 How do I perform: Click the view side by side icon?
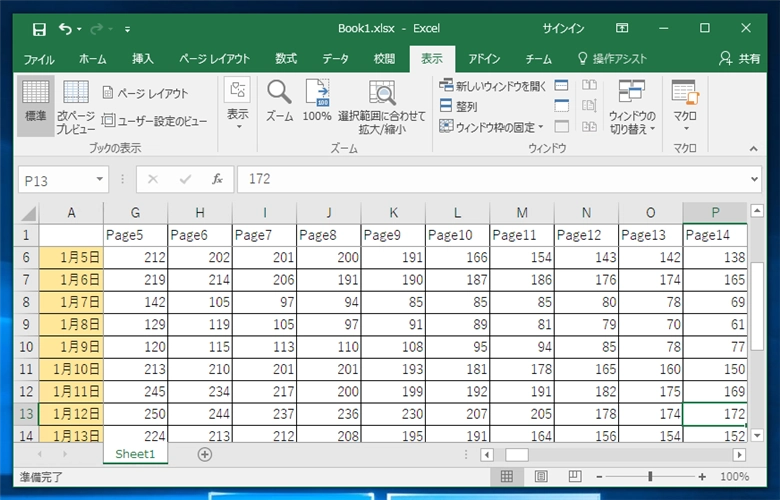point(589,85)
